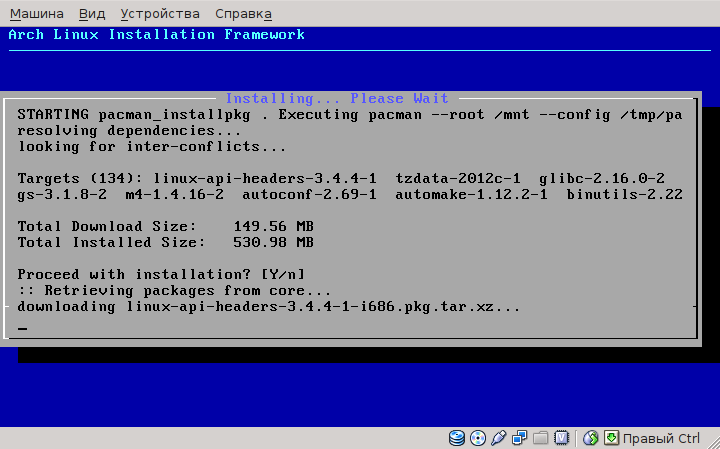Click the mouse integration globe icon
Viewport: 720px width, 449px height.
(x=591, y=438)
